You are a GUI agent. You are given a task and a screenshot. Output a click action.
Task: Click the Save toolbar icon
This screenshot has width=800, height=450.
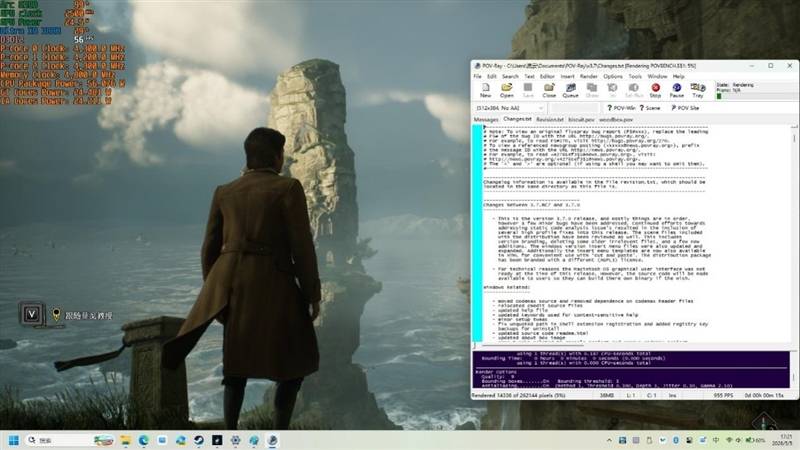pos(528,90)
